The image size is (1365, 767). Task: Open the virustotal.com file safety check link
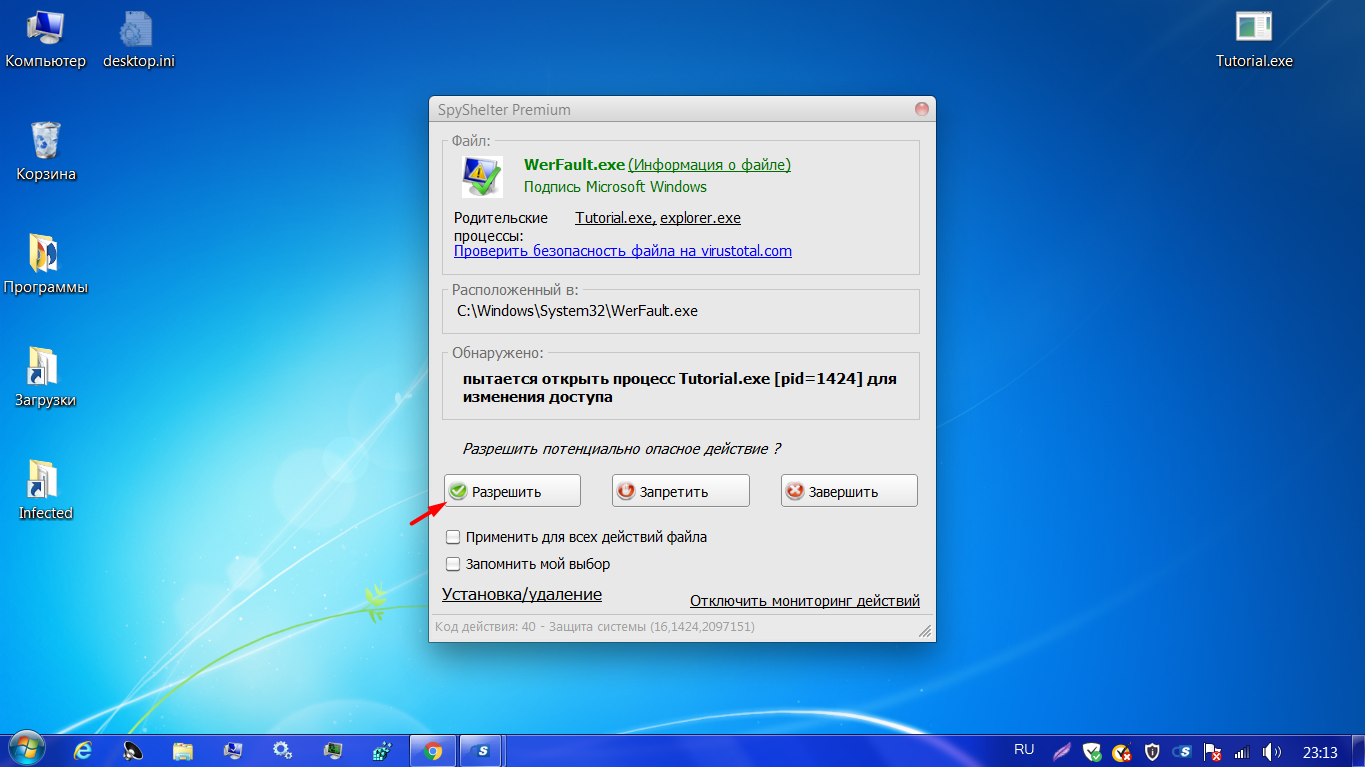[623, 251]
